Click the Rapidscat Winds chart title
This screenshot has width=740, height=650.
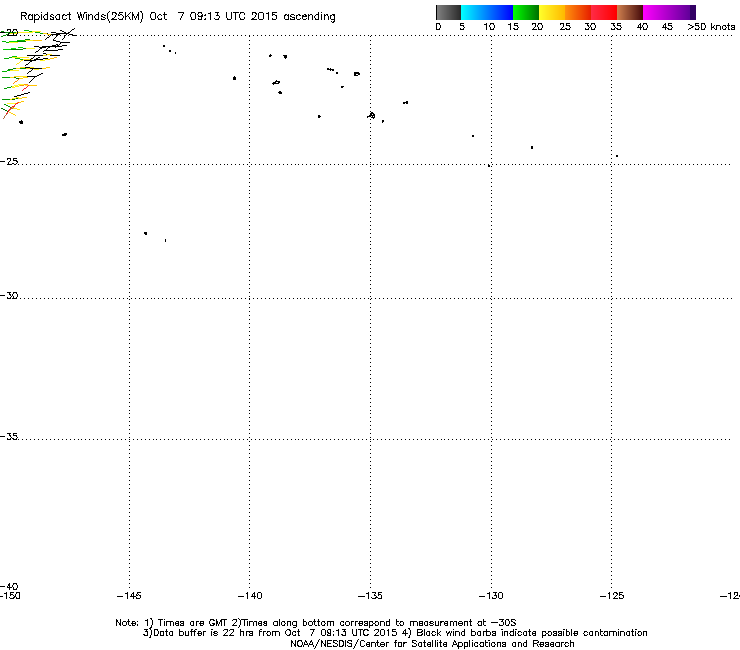[x=177, y=17]
